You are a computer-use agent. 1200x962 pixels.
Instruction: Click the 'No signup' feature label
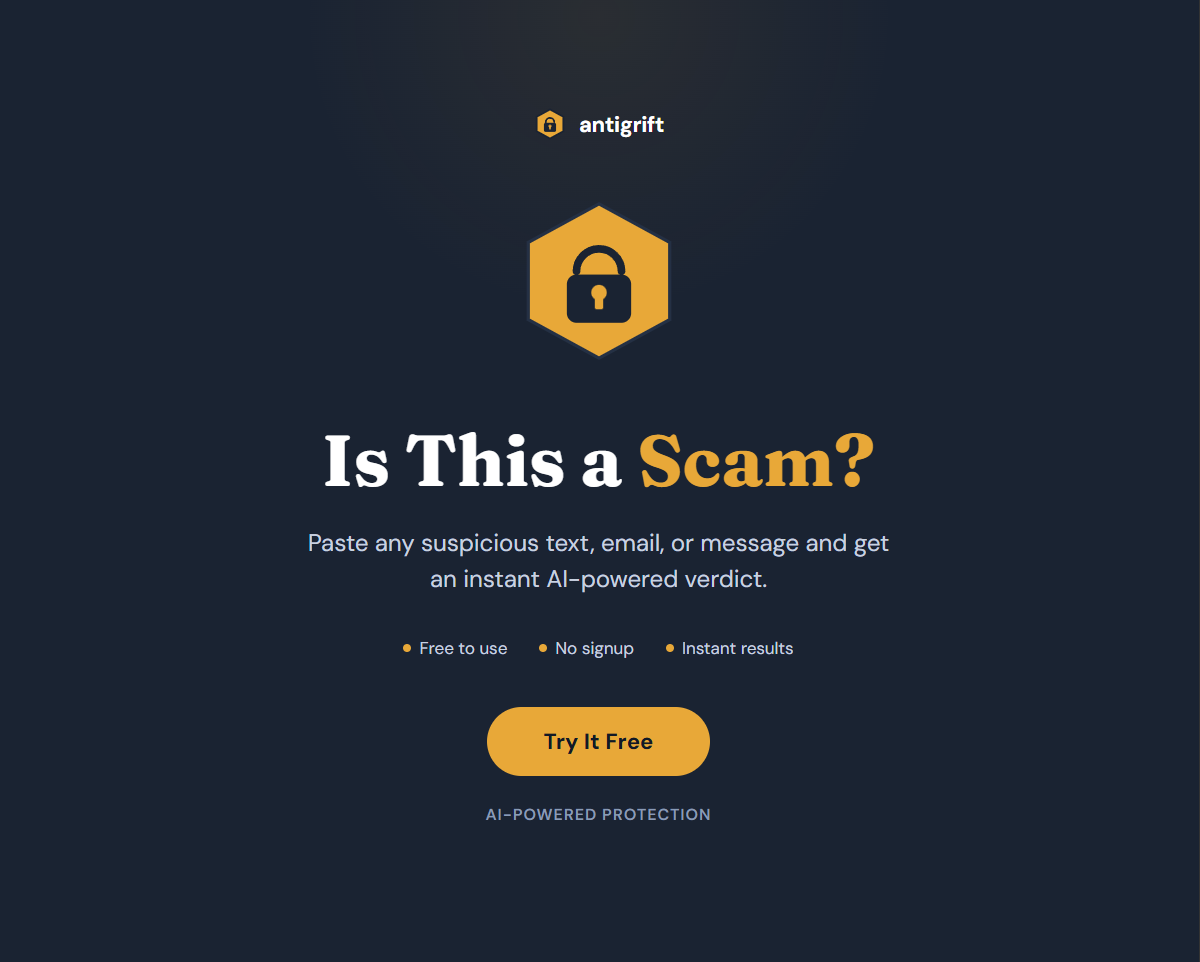tap(594, 648)
